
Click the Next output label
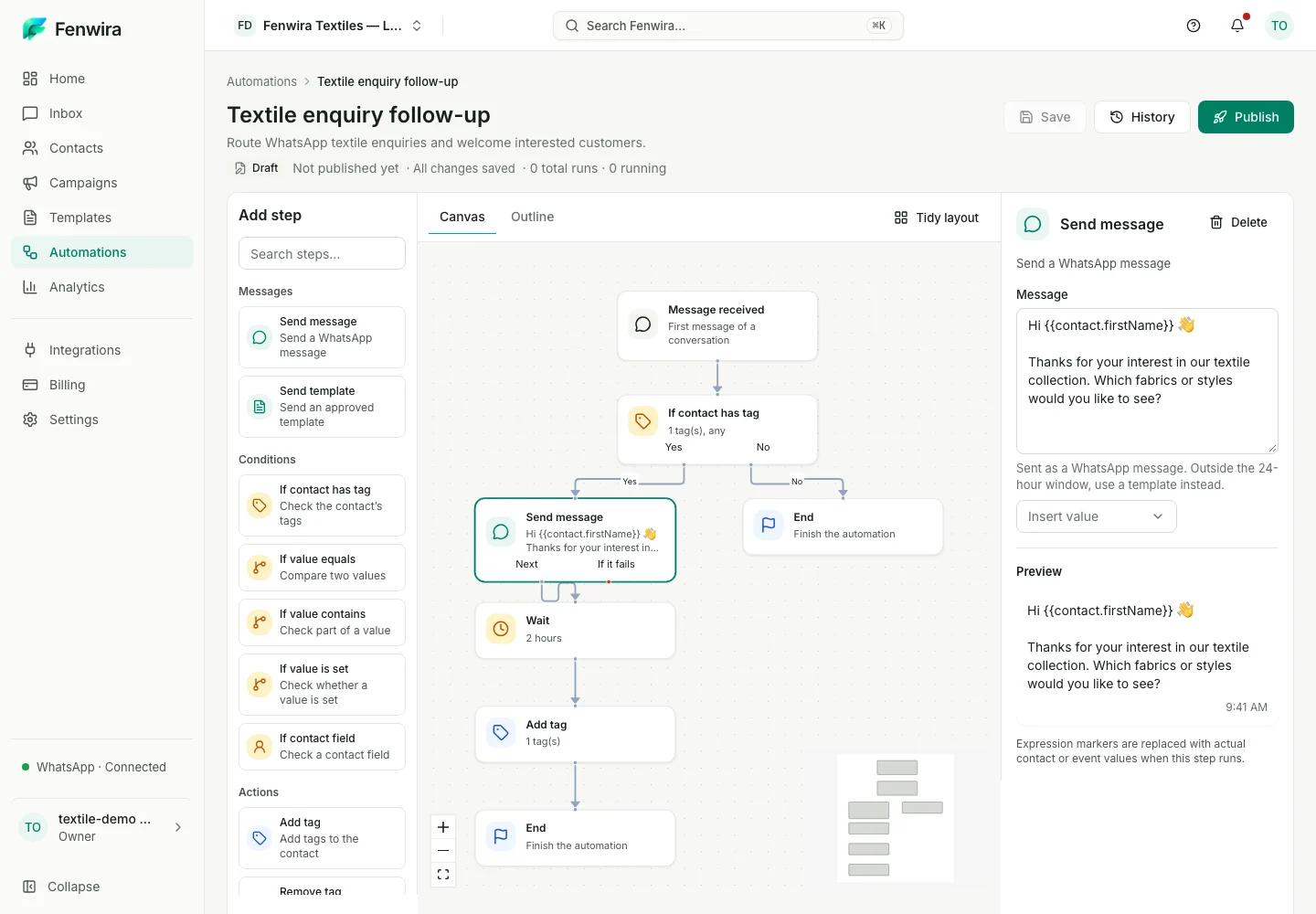[x=526, y=564]
